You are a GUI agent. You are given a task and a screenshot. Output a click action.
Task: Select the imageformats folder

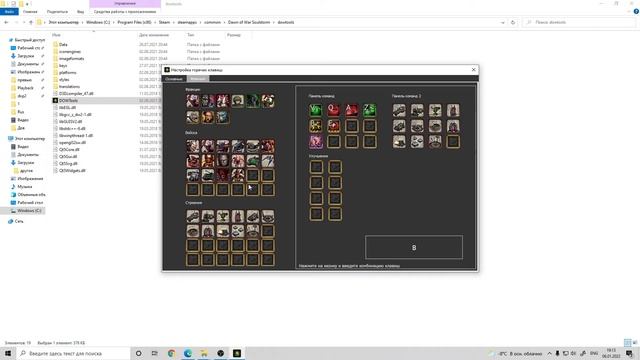tap(71, 58)
